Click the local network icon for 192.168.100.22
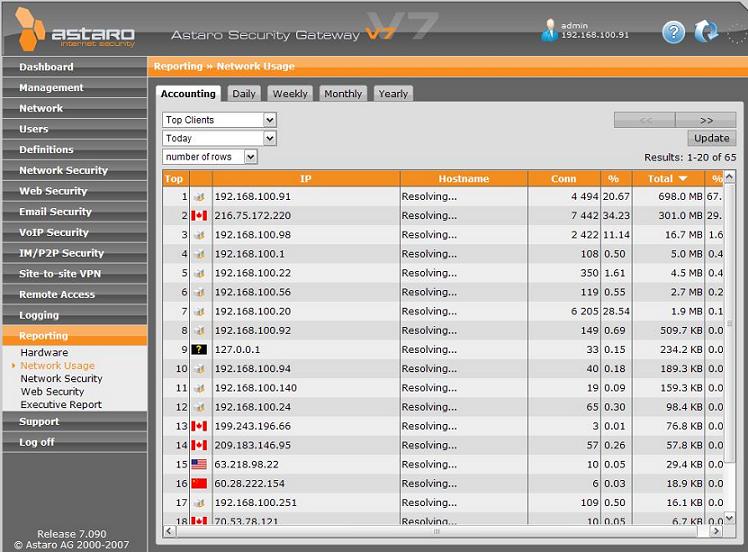 coord(200,273)
